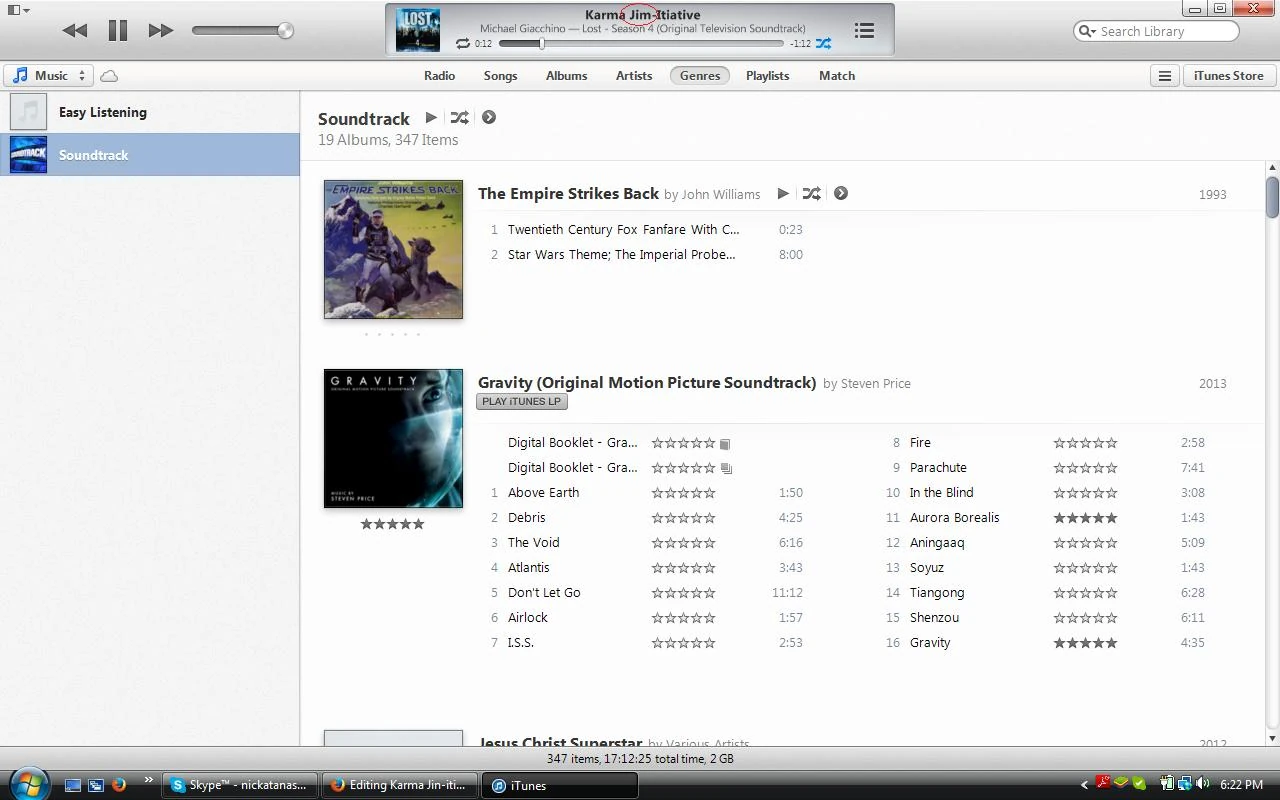Select the Genres tab

[x=700, y=76]
